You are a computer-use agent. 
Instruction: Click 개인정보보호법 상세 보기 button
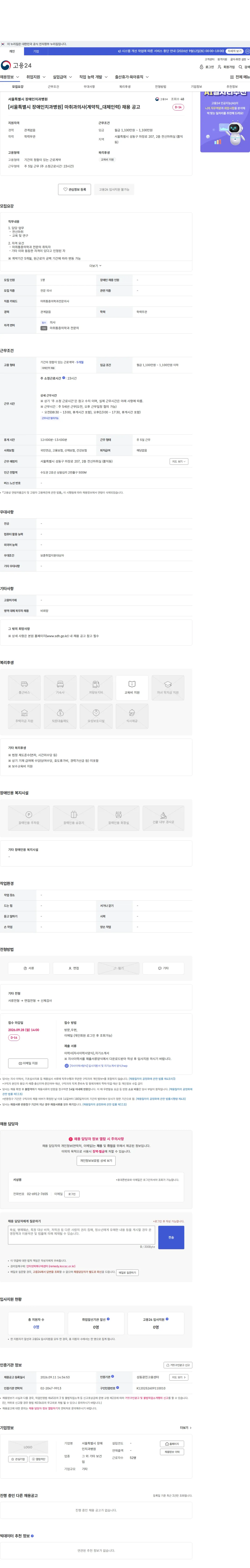[96, 1161]
